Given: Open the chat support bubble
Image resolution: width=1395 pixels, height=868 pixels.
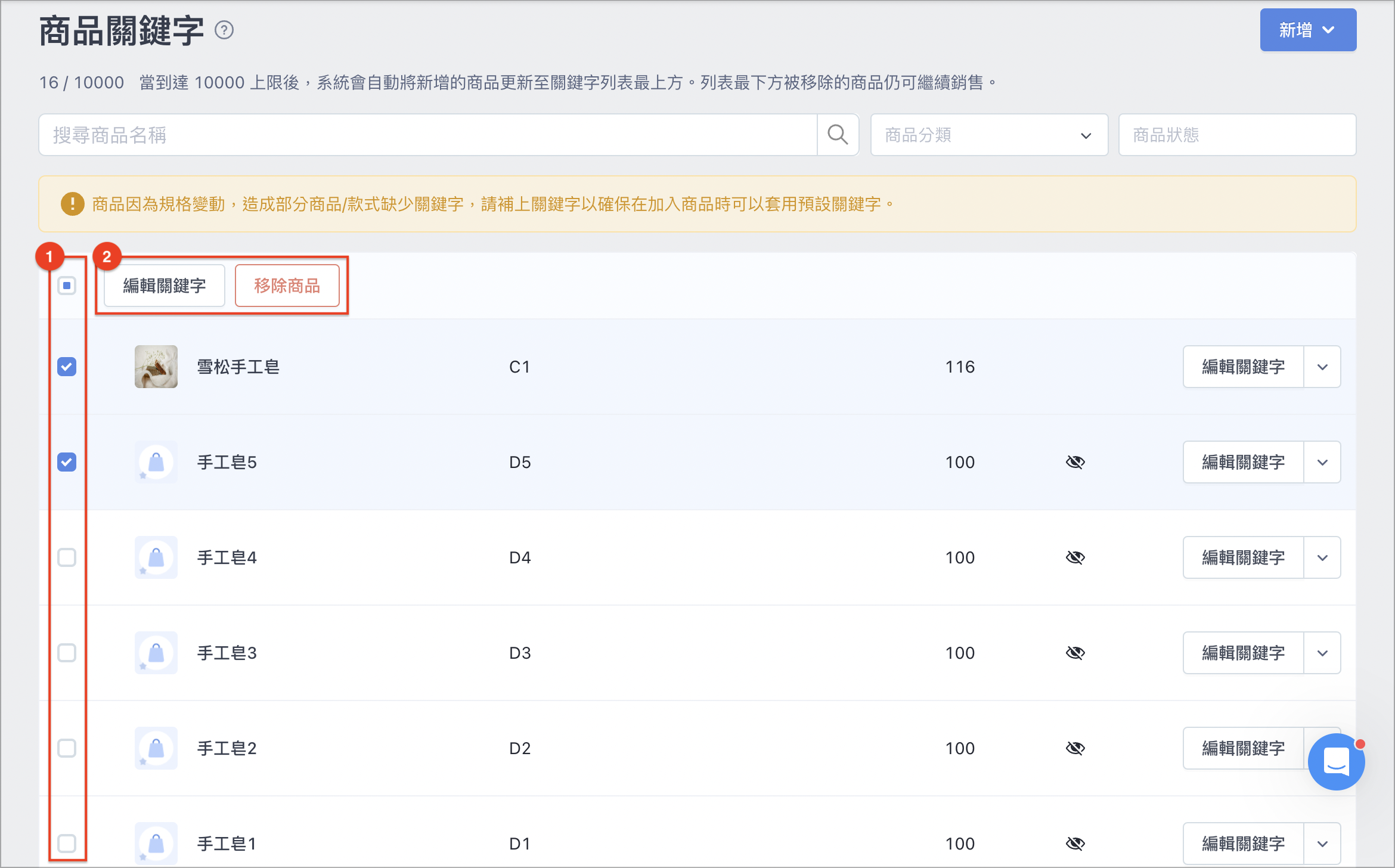Looking at the screenshot, I should (x=1336, y=762).
